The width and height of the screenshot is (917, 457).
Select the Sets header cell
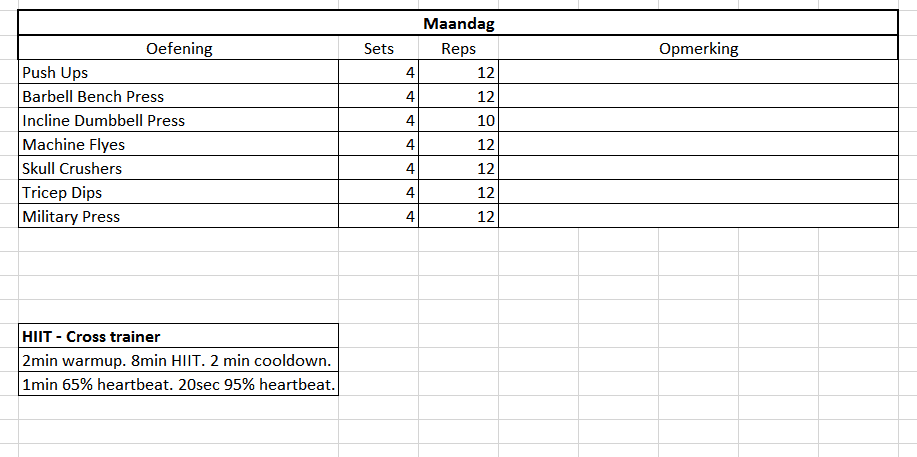(x=379, y=48)
